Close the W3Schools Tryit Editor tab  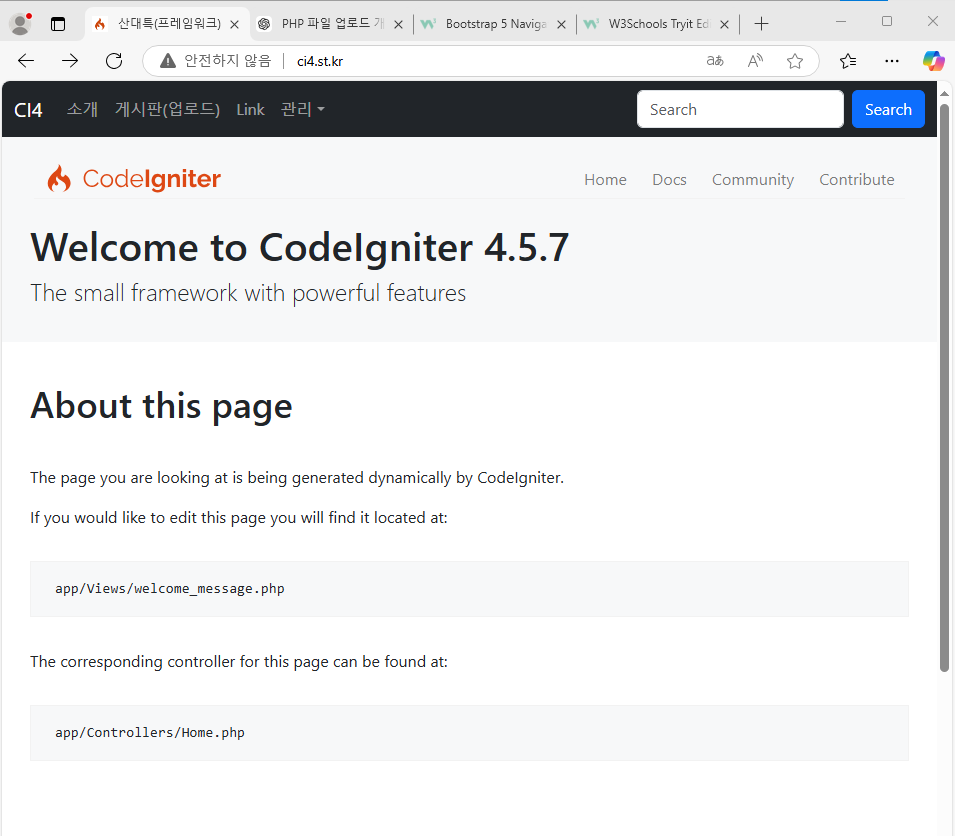(724, 25)
